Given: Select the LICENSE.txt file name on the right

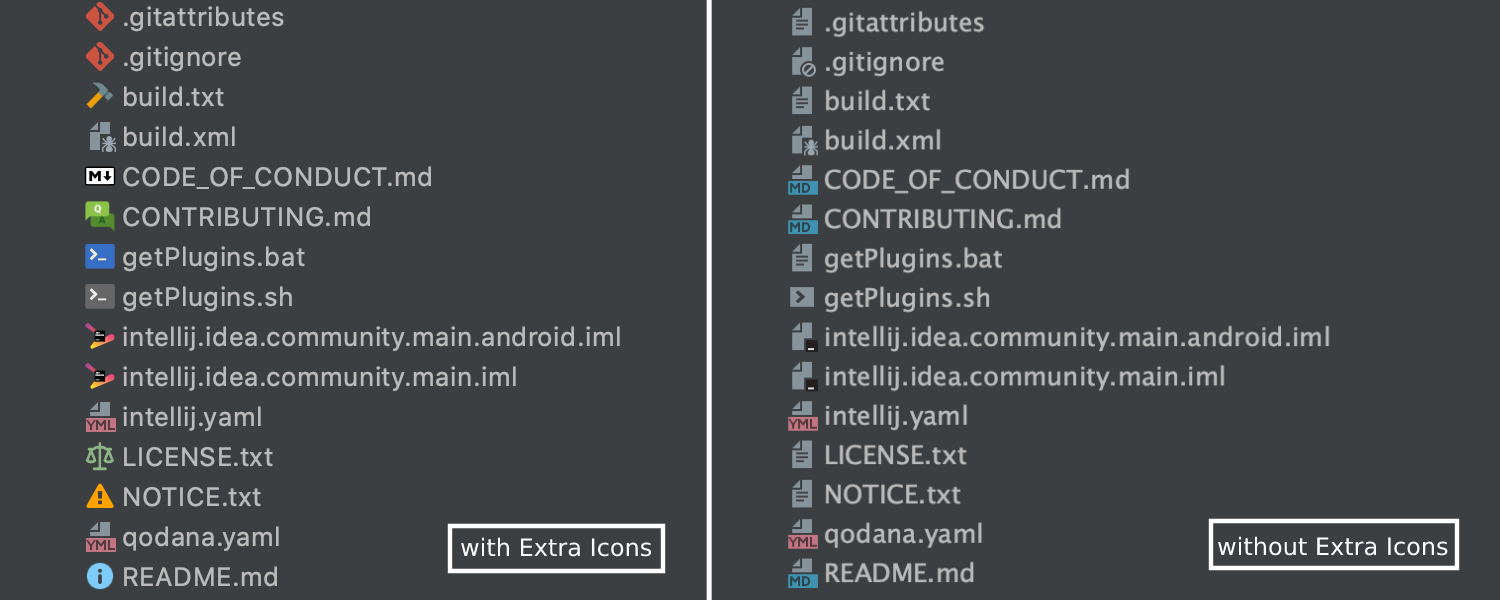Looking at the screenshot, I should pos(894,455).
